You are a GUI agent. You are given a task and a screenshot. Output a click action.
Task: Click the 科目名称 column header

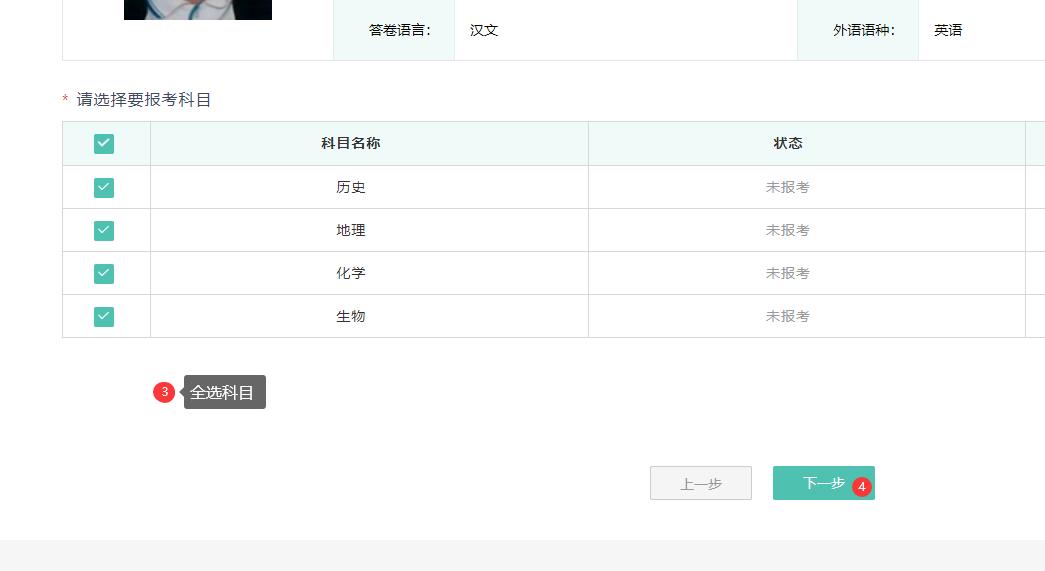coord(350,144)
